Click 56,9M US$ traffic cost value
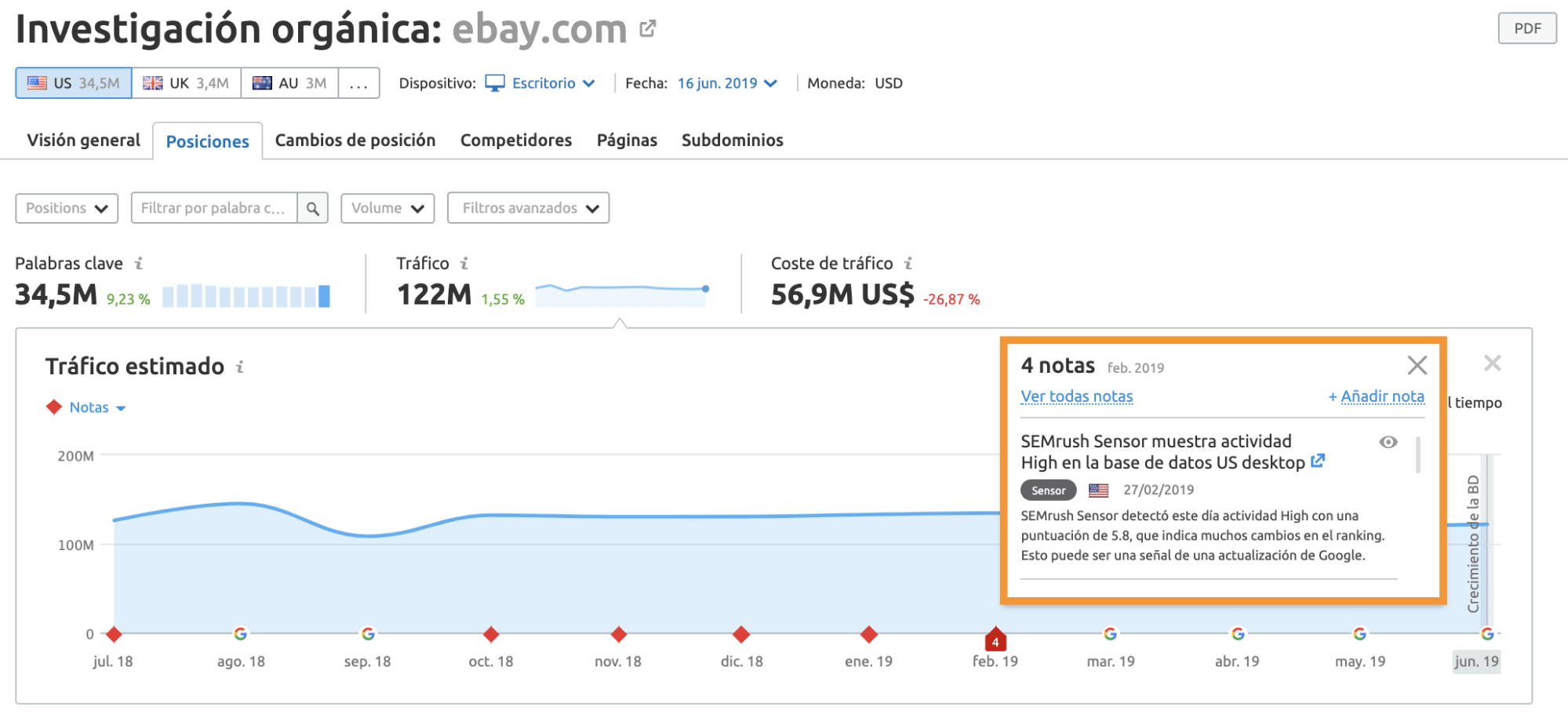The width and height of the screenshot is (1568, 722). (x=842, y=295)
